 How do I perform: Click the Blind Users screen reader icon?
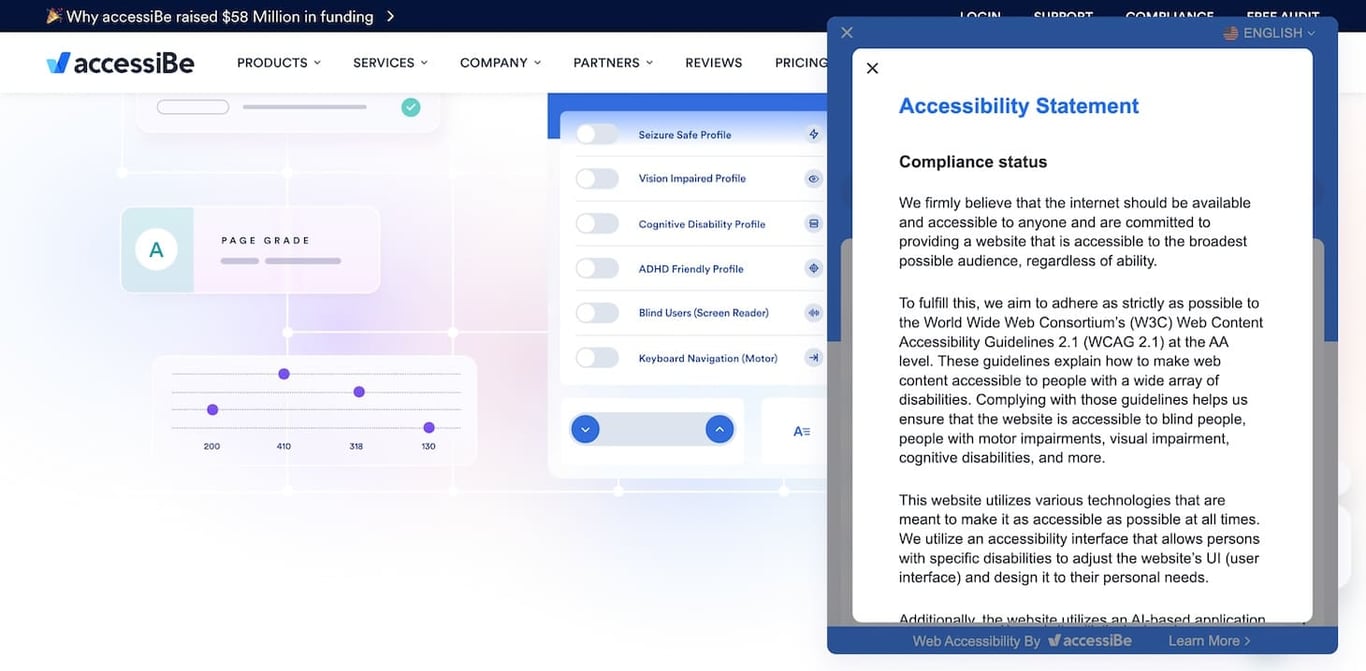[813, 312]
